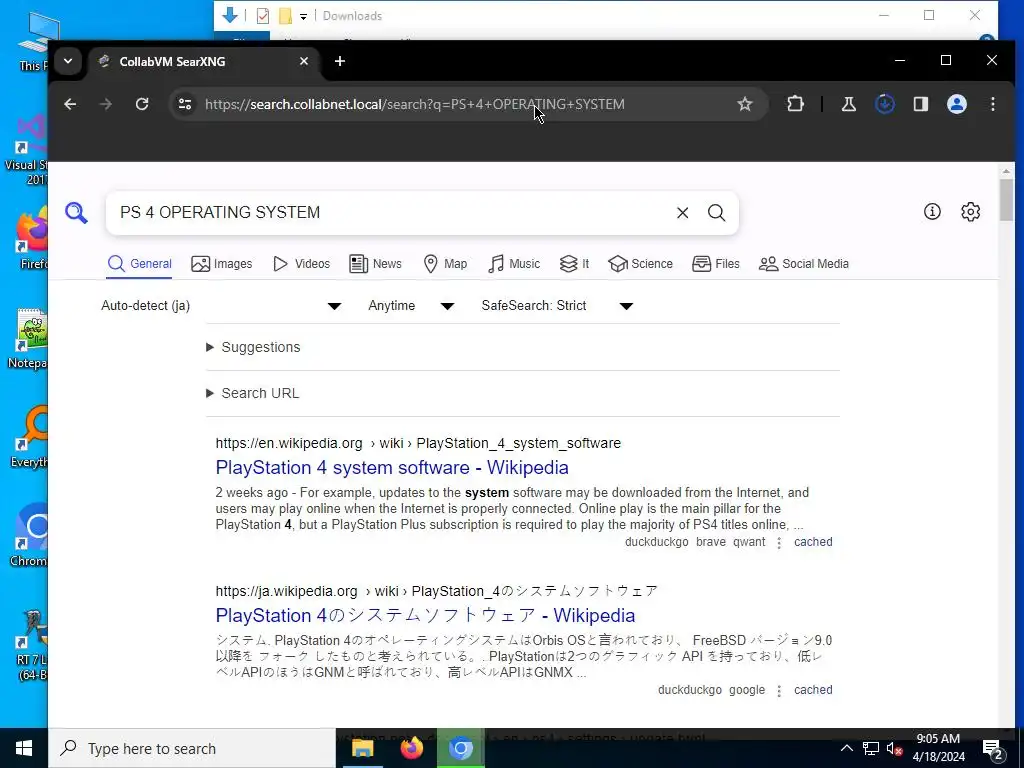Image resolution: width=1024 pixels, height=768 pixels.
Task: Open Downloads window quick access toolbar dropdown
Action: (x=304, y=16)
